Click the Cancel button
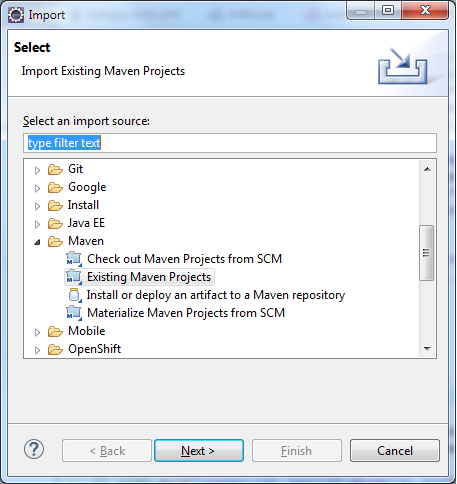This screenshot has height=484, width=457. (395, 451)
